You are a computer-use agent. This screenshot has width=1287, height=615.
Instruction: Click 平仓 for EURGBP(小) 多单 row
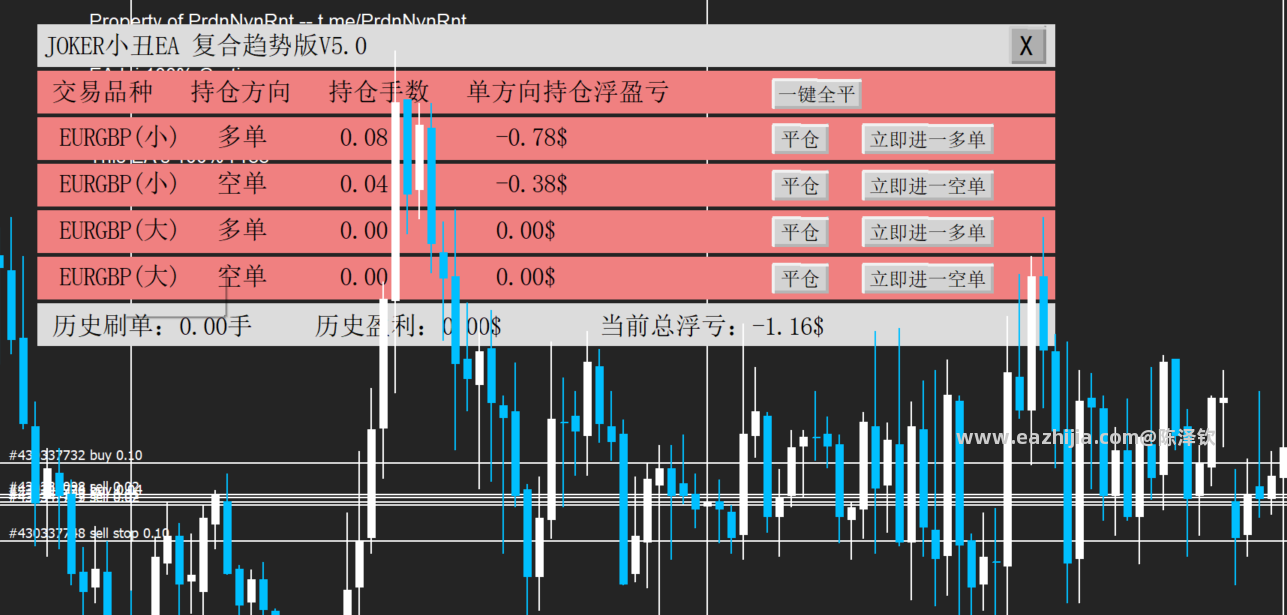800,139
